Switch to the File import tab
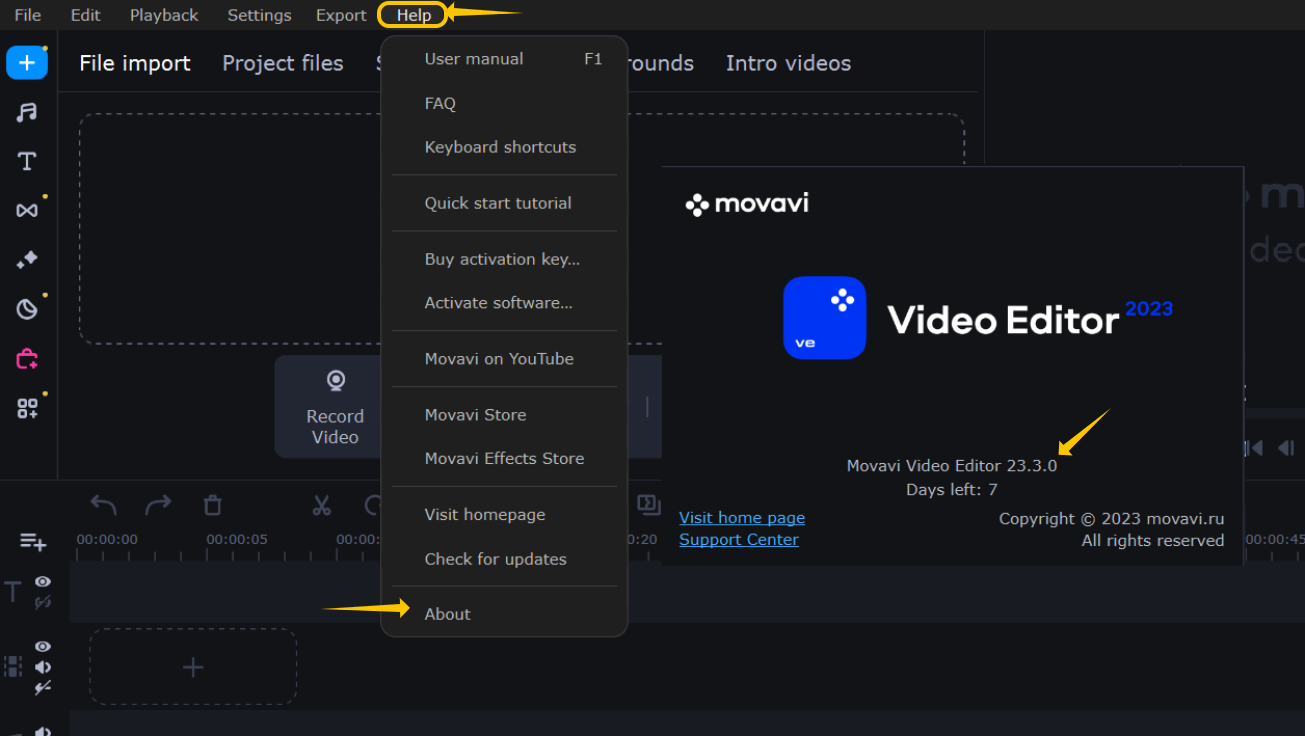The width and height of the screenshot is (1305, 736). (x=135, y=63)
